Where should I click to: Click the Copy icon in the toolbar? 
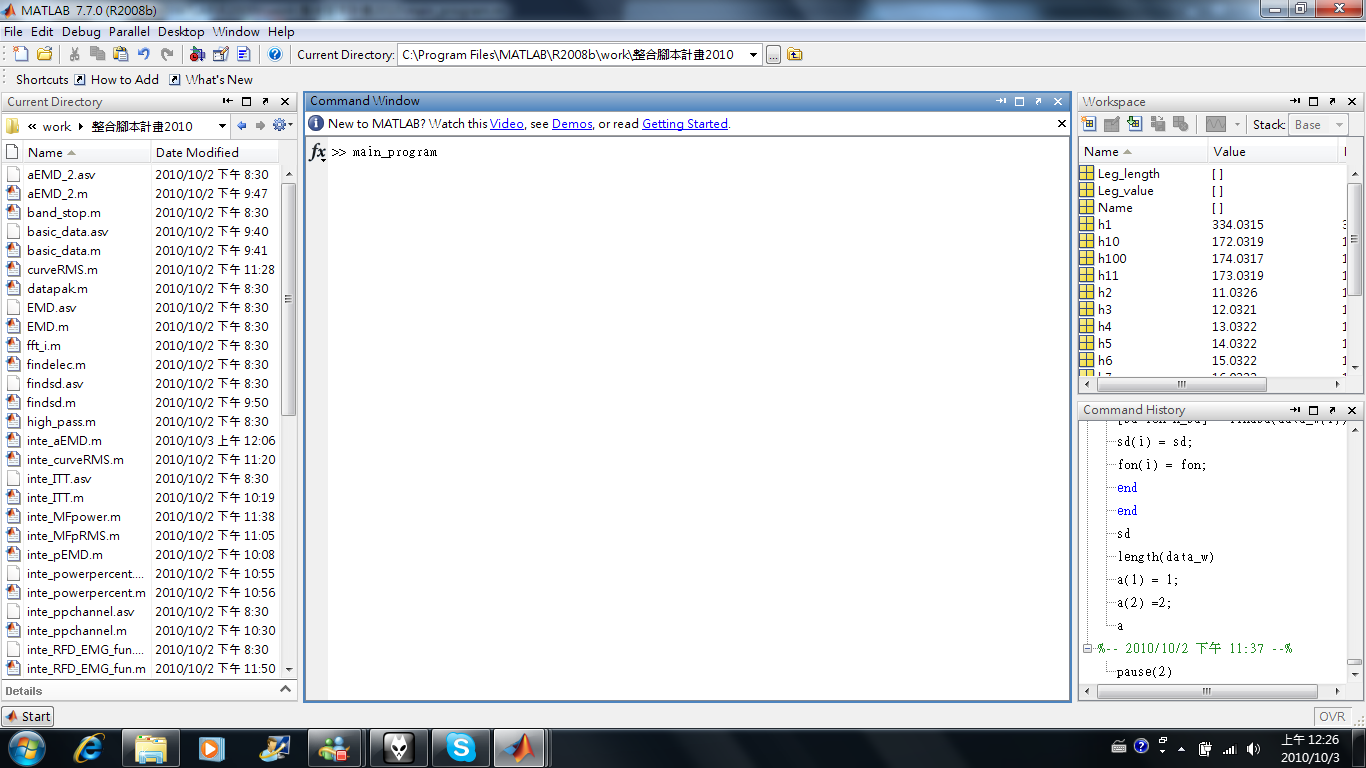coord(97,54)
